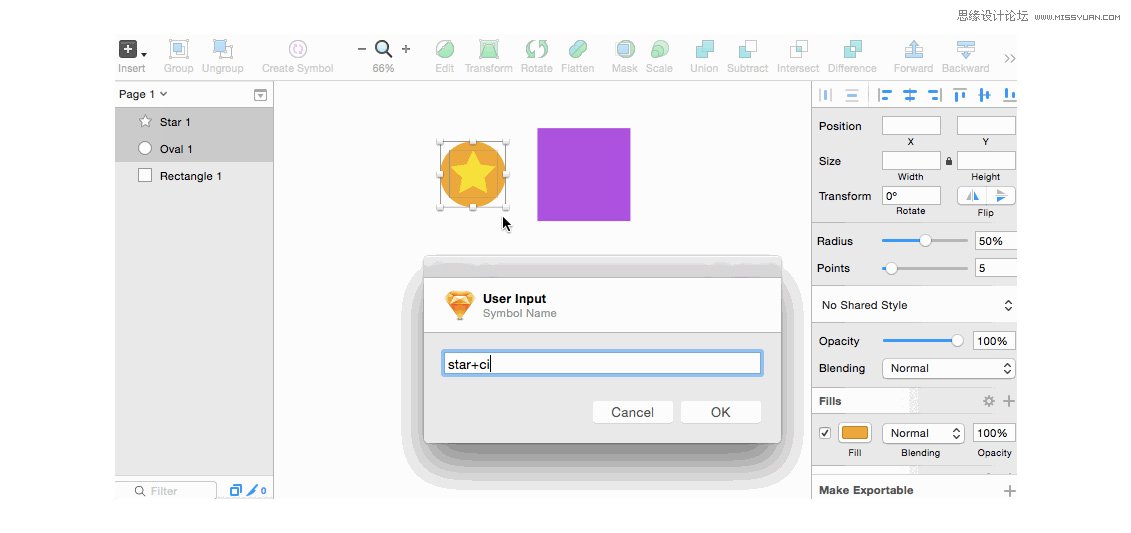Toggle the Fill enabled checkbox
This screenshot has height=533, width=1131.
(x=825, y=433)
